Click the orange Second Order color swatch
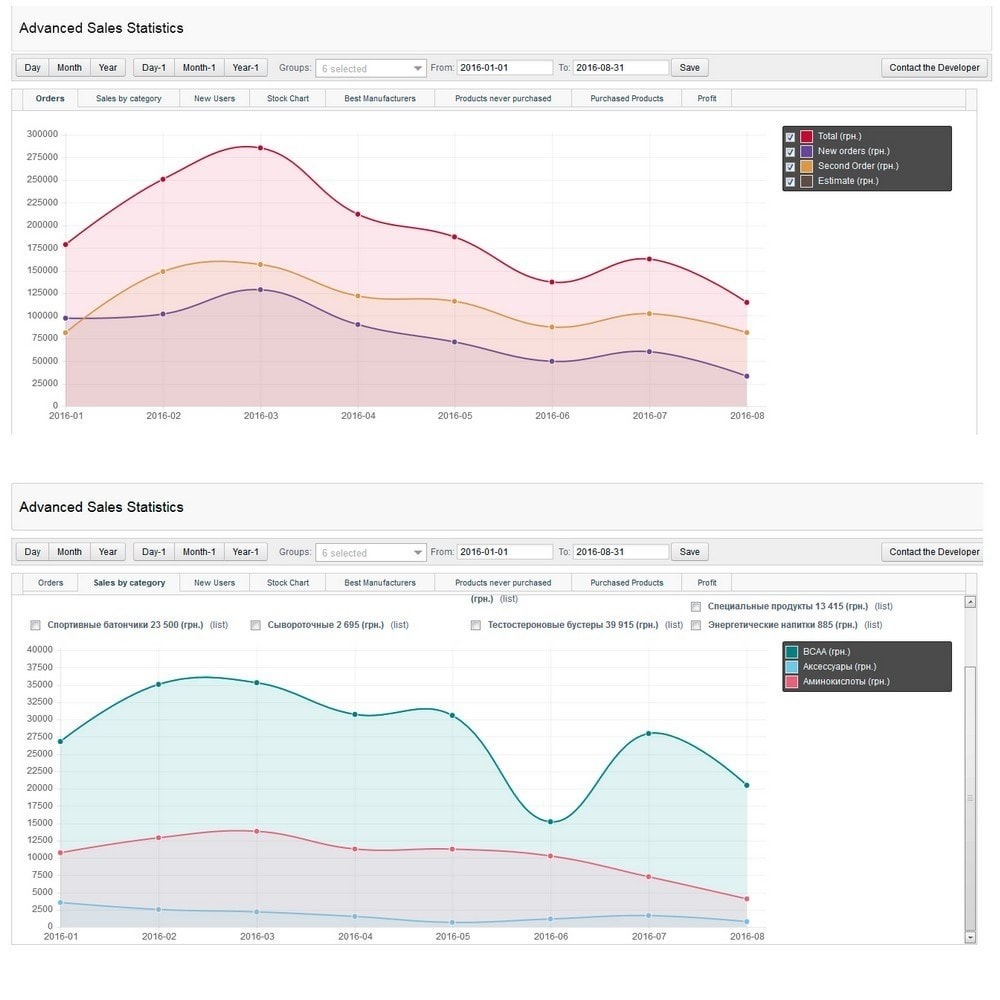This screenshot has width=1000, height=1000. click(807, 166)
